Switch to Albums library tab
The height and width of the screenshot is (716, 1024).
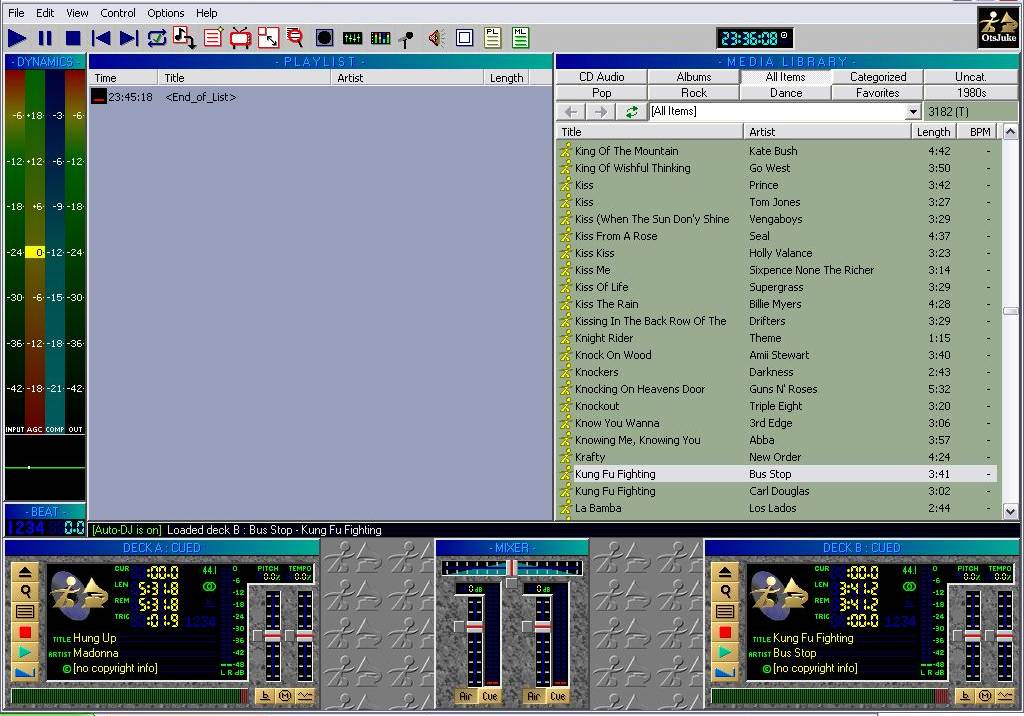pos(694,77)
